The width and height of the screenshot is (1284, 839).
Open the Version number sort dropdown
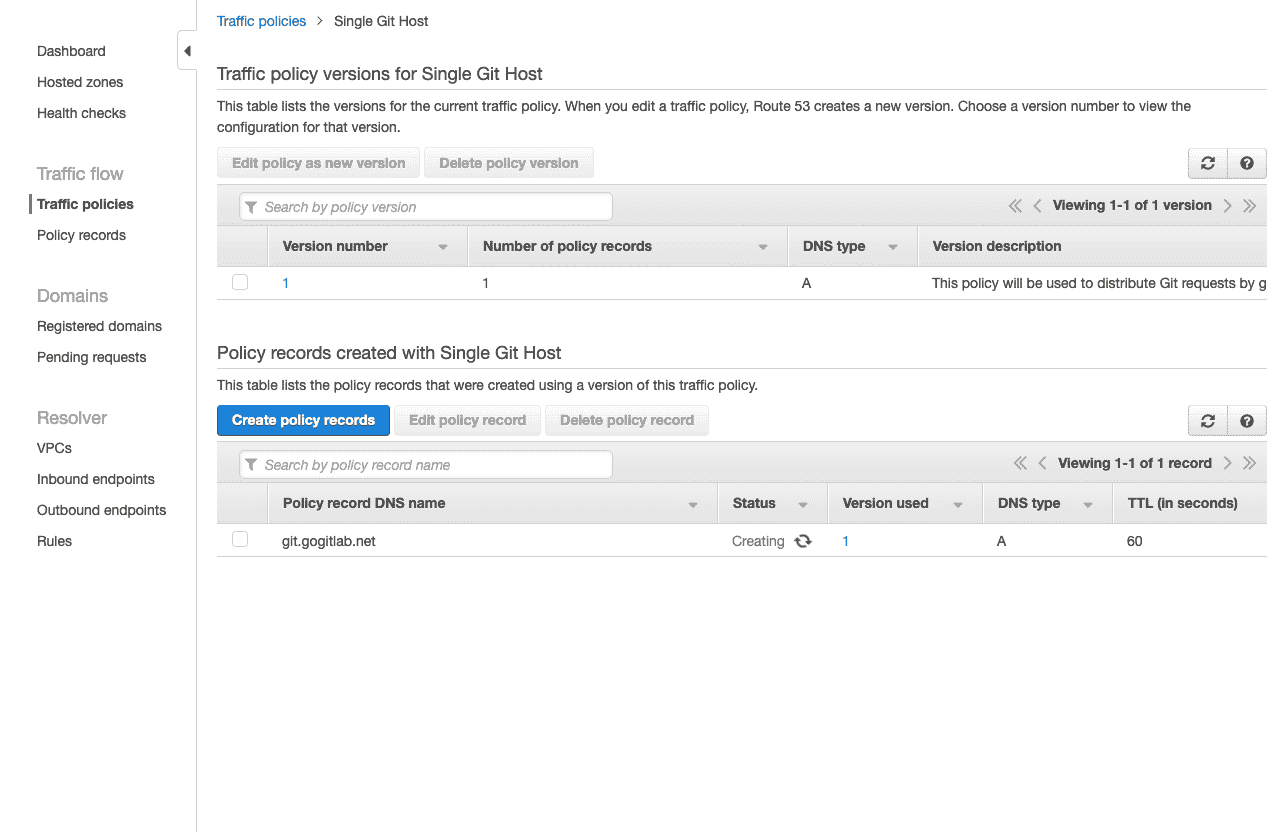[x=442, y=246]
